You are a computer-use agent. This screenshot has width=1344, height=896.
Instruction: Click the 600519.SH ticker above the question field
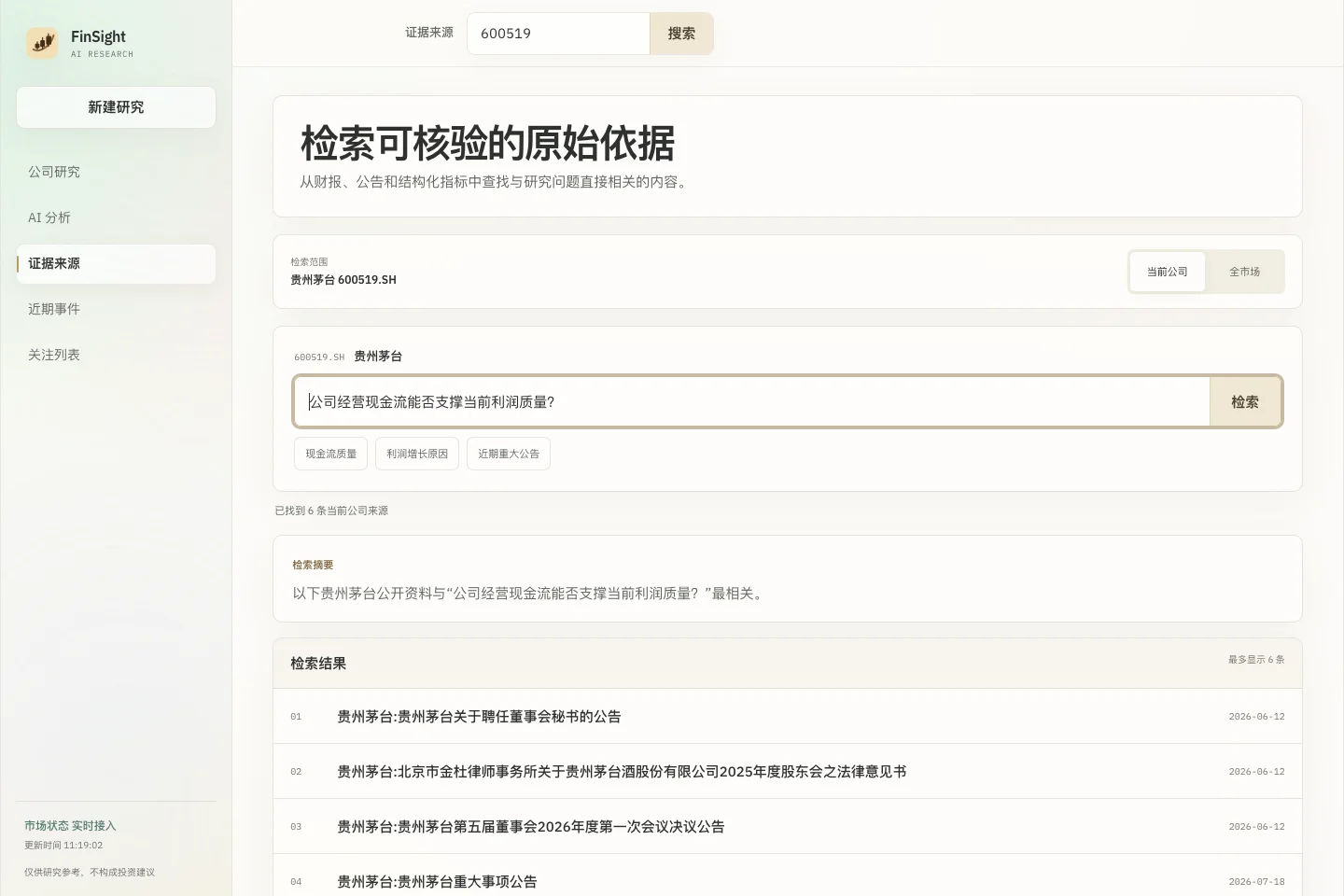click(319, 357)
